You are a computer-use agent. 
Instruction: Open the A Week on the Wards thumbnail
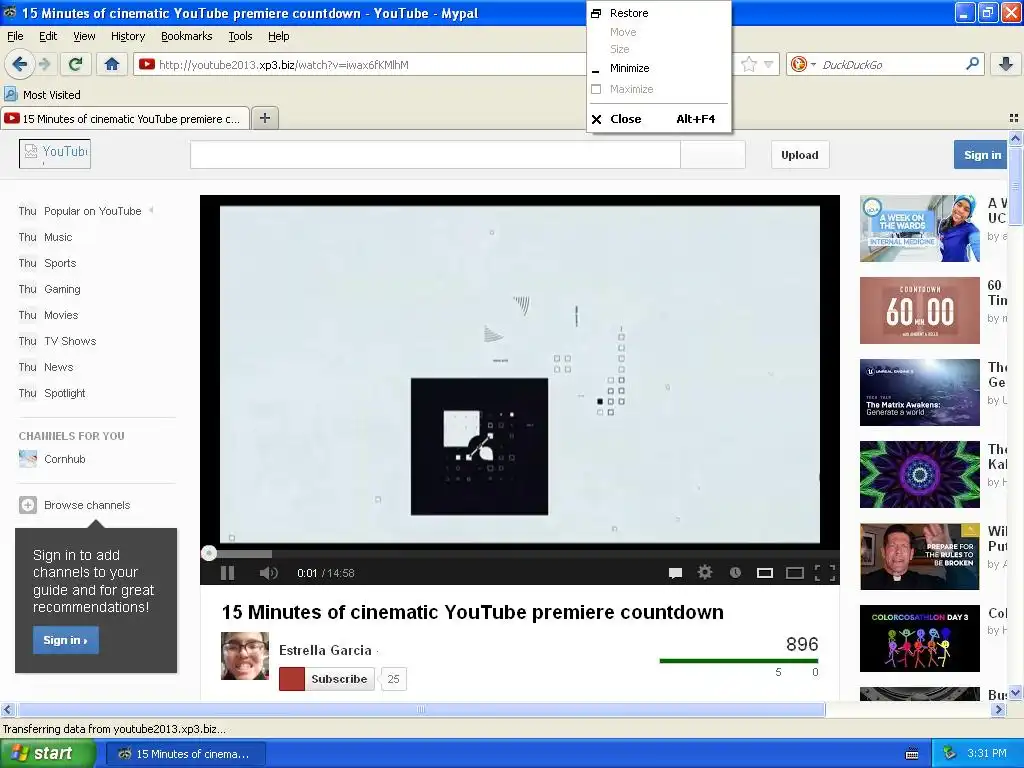pos(920,229)
